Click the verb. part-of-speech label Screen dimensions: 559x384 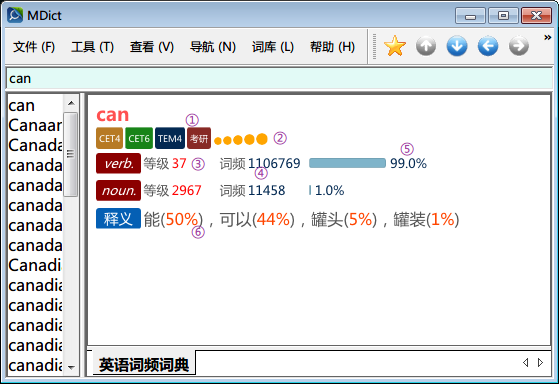pyautogui.click(x=118, y=163)
